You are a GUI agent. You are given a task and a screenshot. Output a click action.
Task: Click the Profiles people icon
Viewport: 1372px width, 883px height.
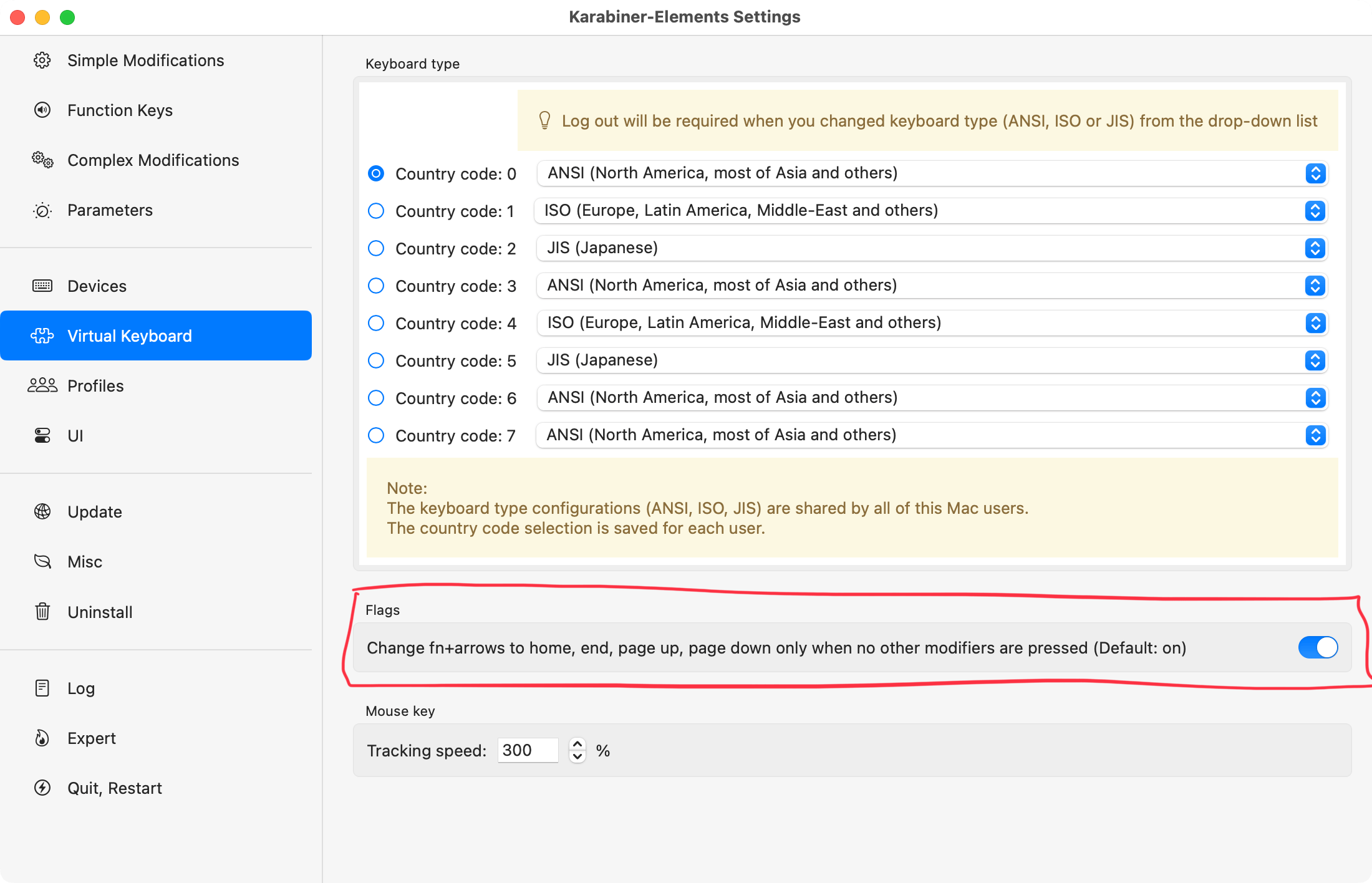[x=42, y=386]
